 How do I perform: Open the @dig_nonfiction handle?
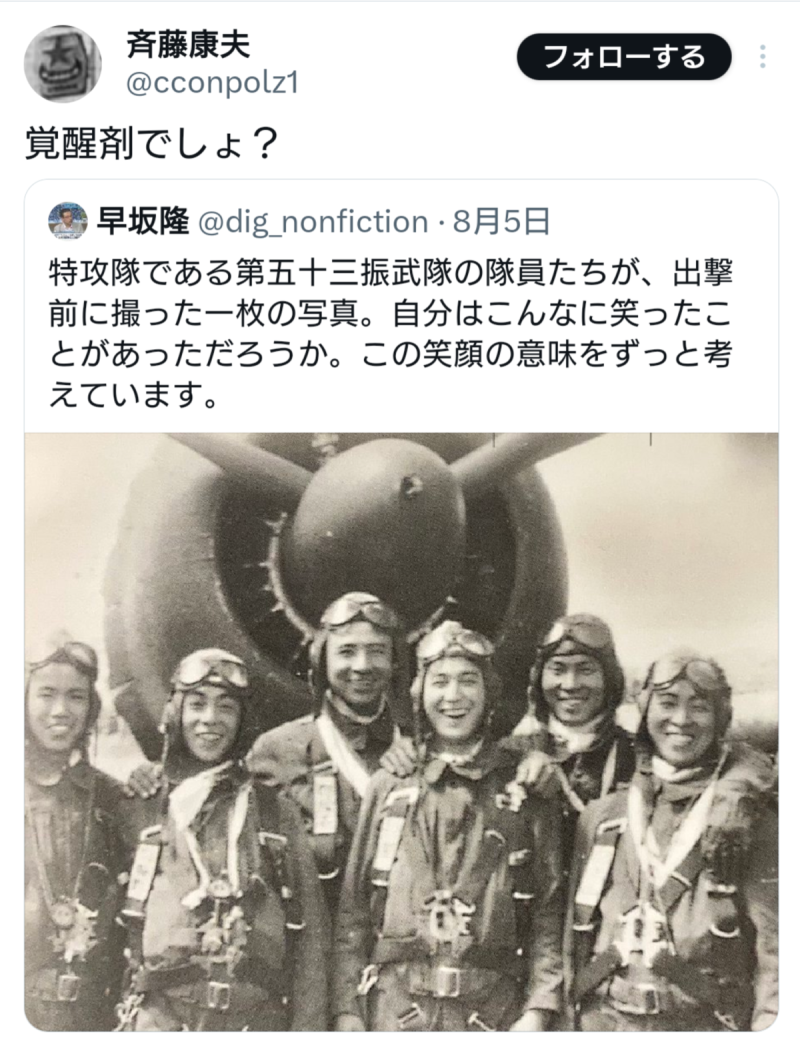(313, 221)
